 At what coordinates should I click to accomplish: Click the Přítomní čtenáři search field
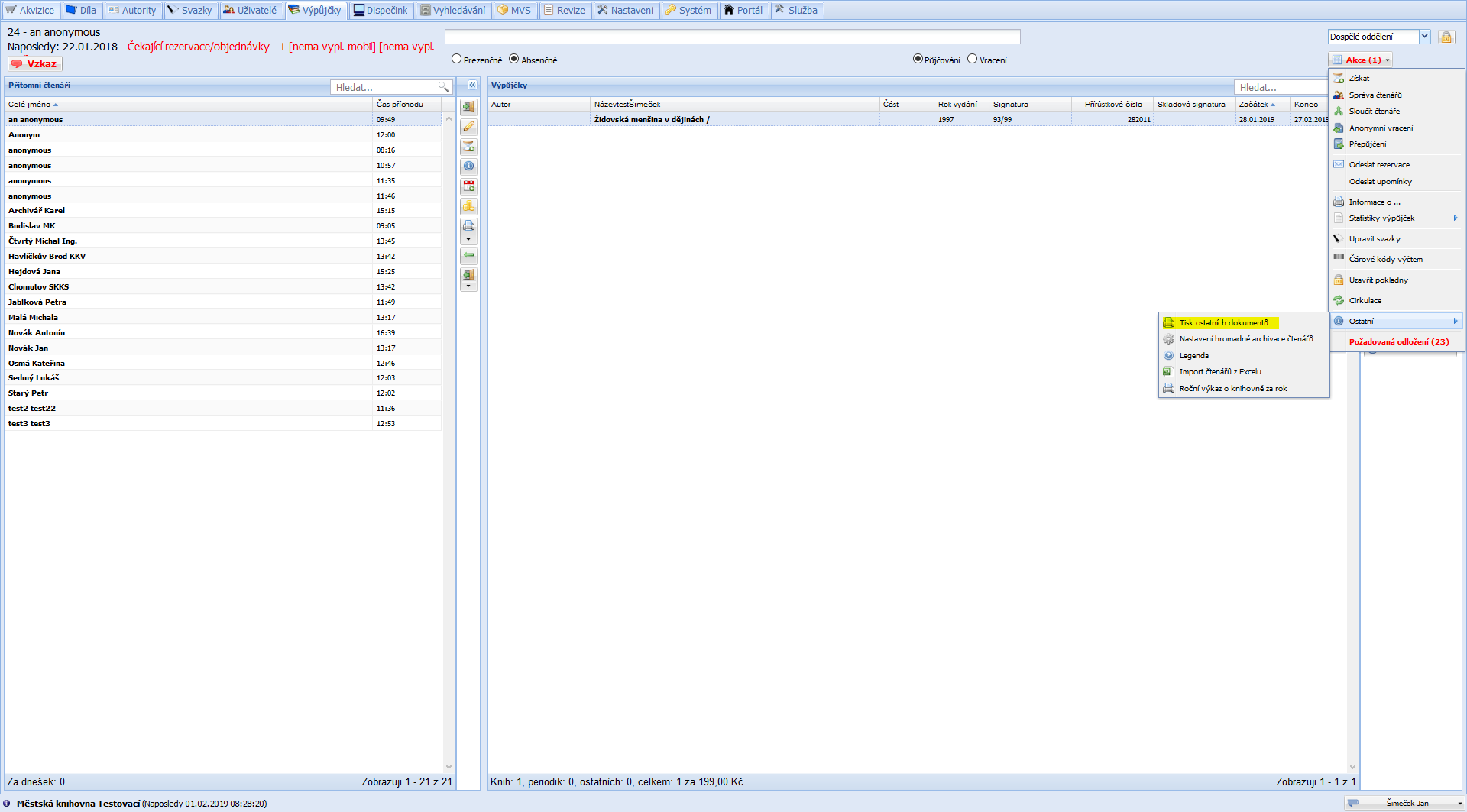click(x=385, y=87)
